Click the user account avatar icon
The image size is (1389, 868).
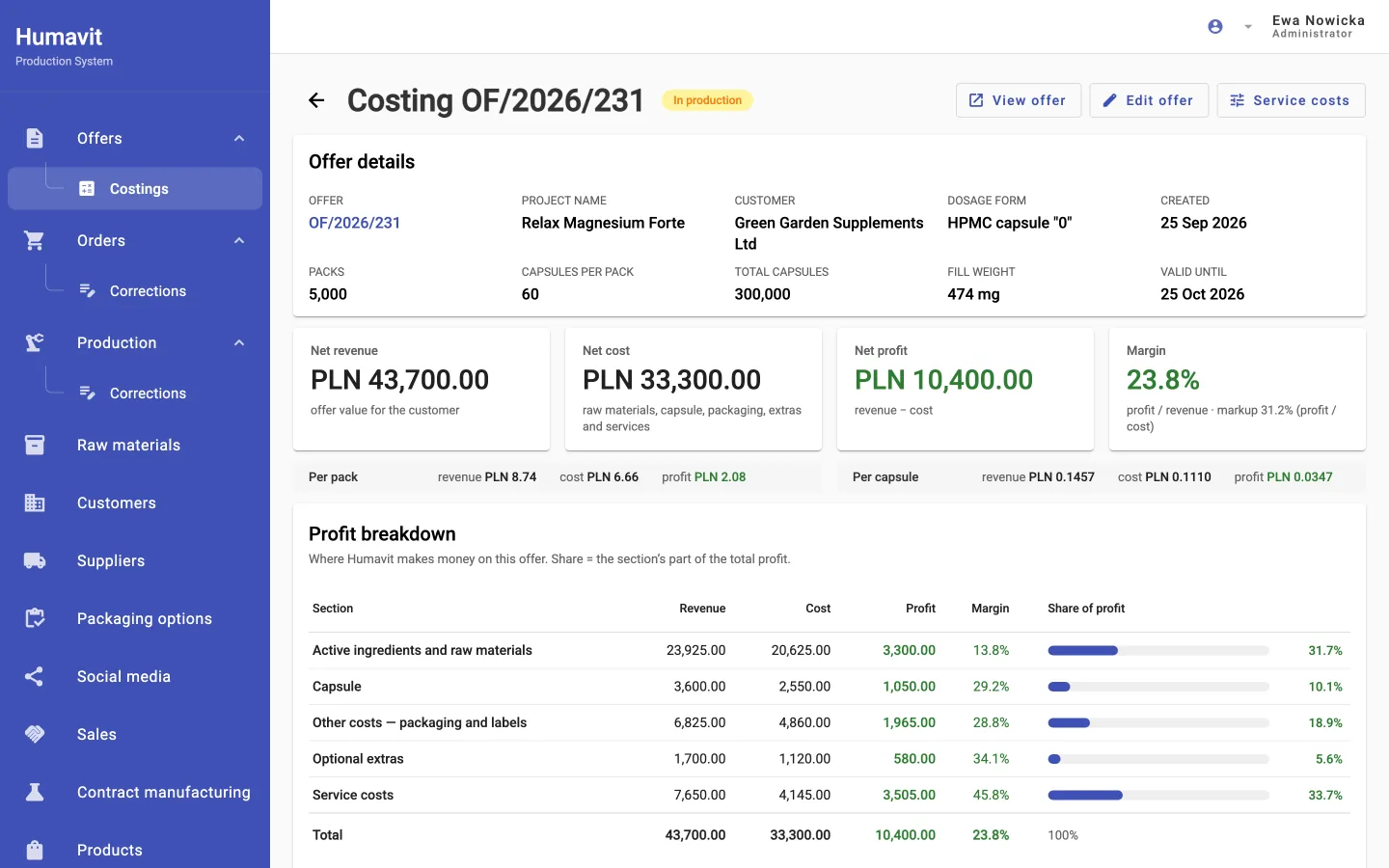click(x=1215, y=27)
